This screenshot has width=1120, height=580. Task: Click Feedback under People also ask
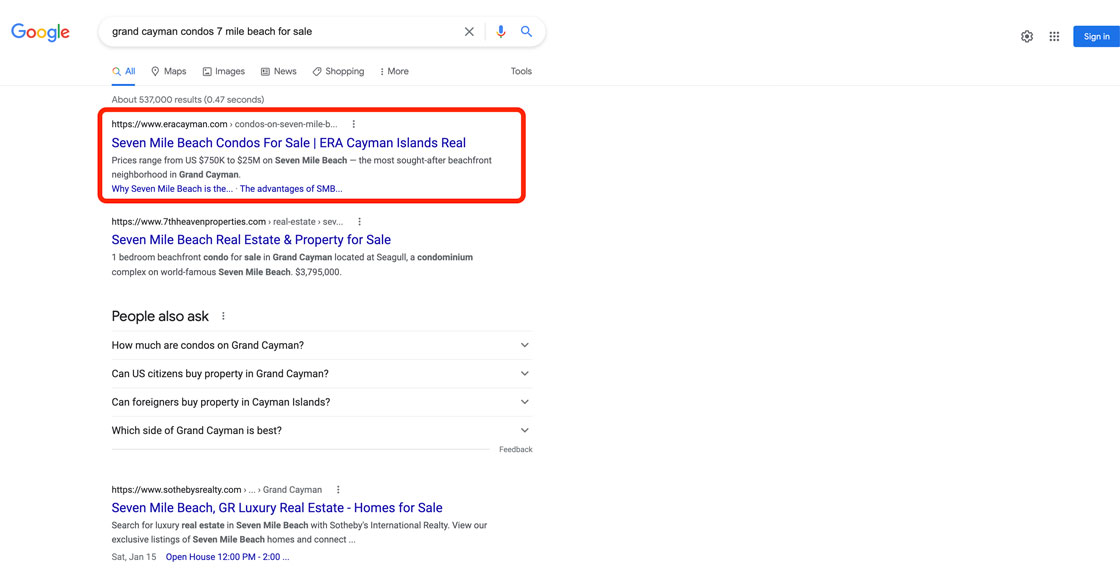point(516,450)
